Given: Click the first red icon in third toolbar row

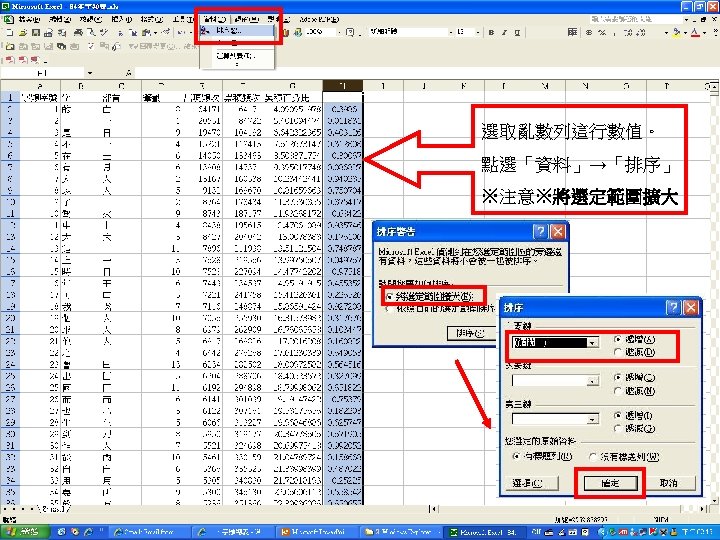Looking at the screenshot, I should coord(10,60).
